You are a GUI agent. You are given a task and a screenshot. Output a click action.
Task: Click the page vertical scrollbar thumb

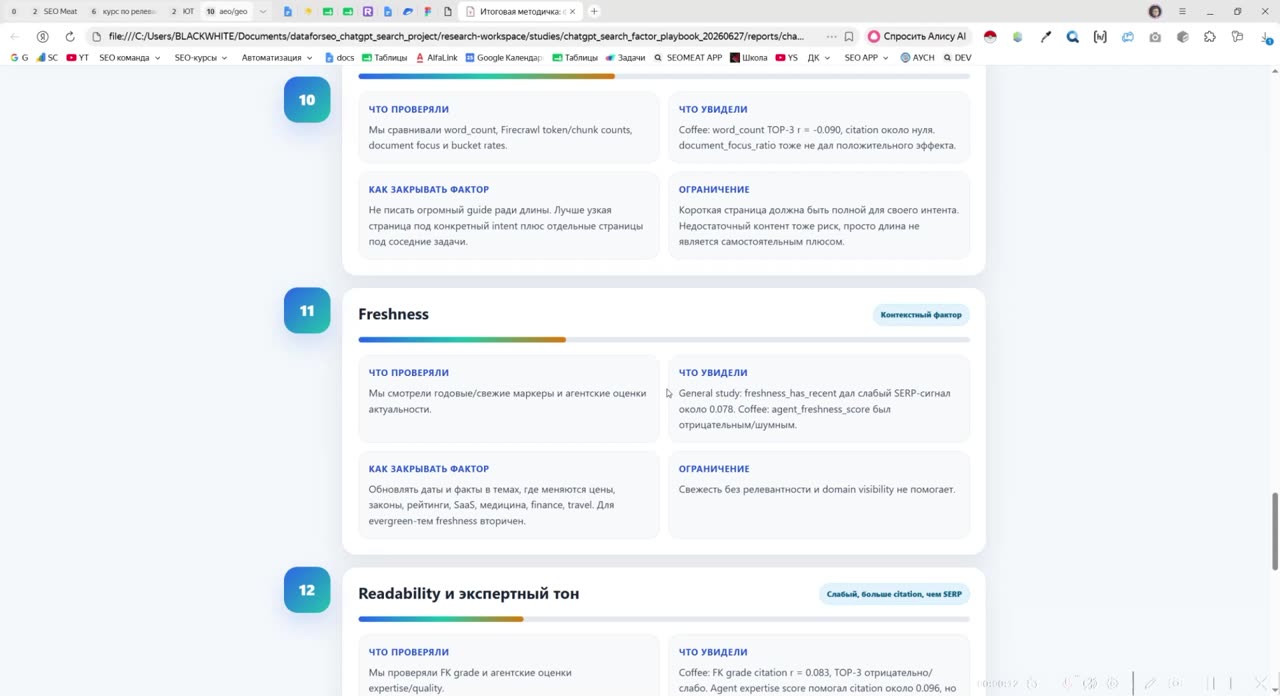[1274, 532]
